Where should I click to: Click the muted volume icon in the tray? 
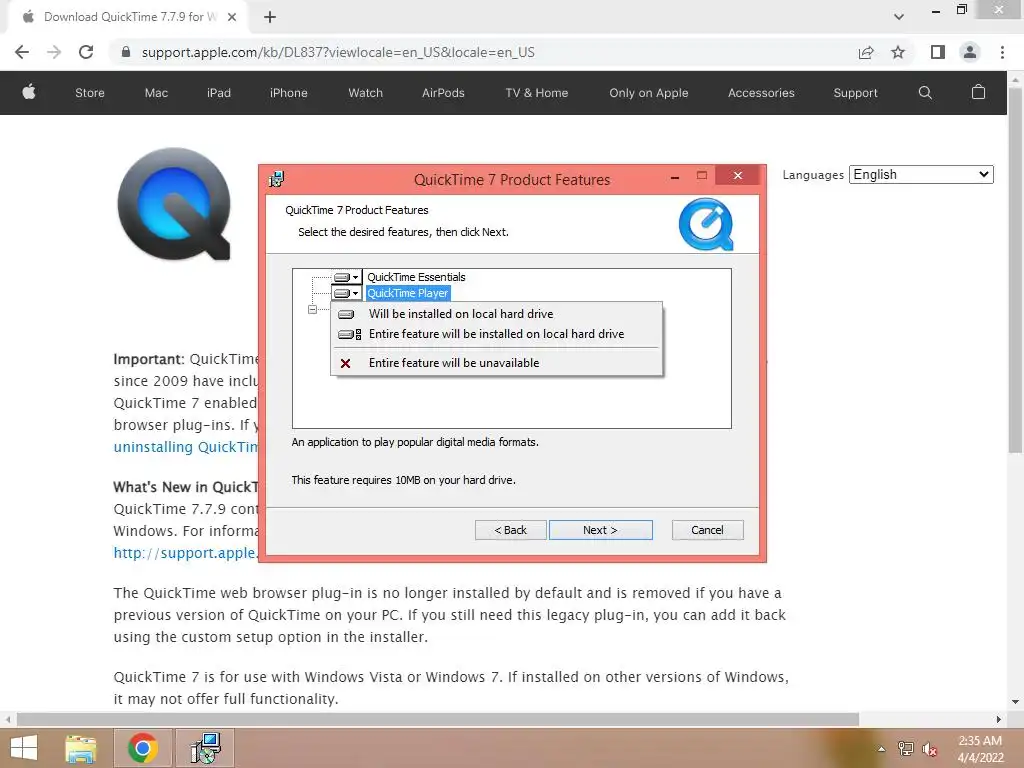point(930,749)
